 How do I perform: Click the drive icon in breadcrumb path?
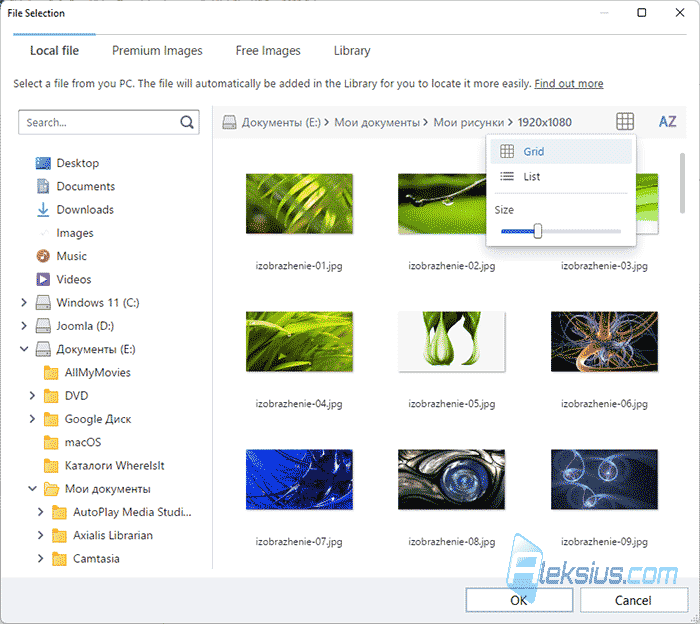click(x=229, y=122)
